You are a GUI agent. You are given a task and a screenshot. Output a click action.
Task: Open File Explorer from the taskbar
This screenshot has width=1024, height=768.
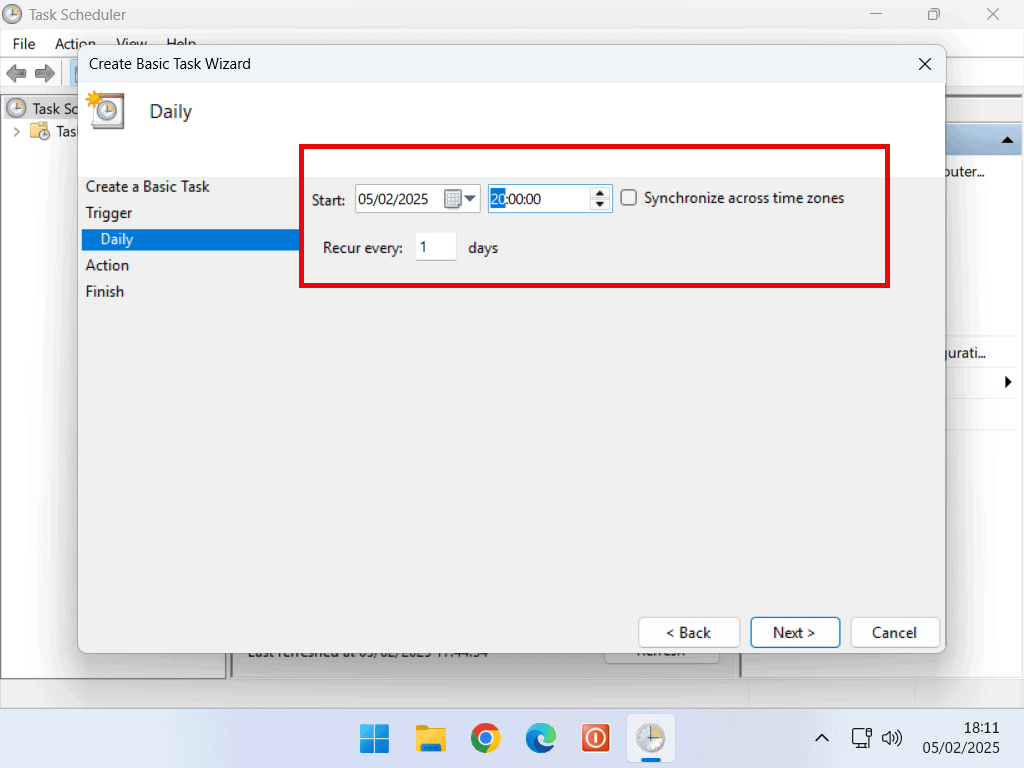point(431,739)
